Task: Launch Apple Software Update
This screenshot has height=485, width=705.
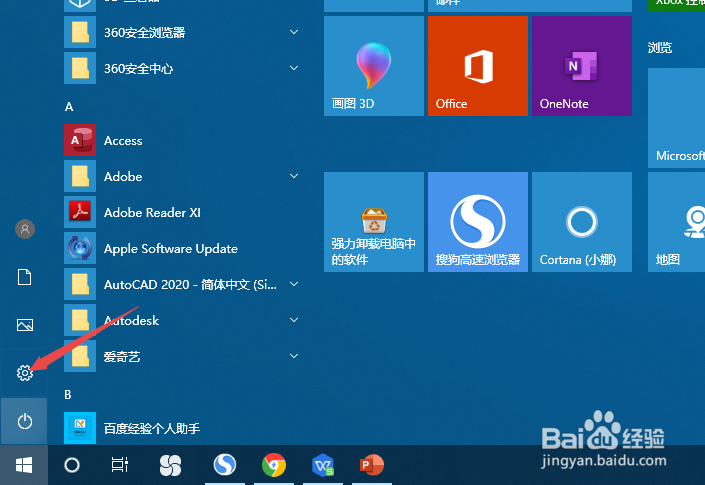Action: point(182,248)
